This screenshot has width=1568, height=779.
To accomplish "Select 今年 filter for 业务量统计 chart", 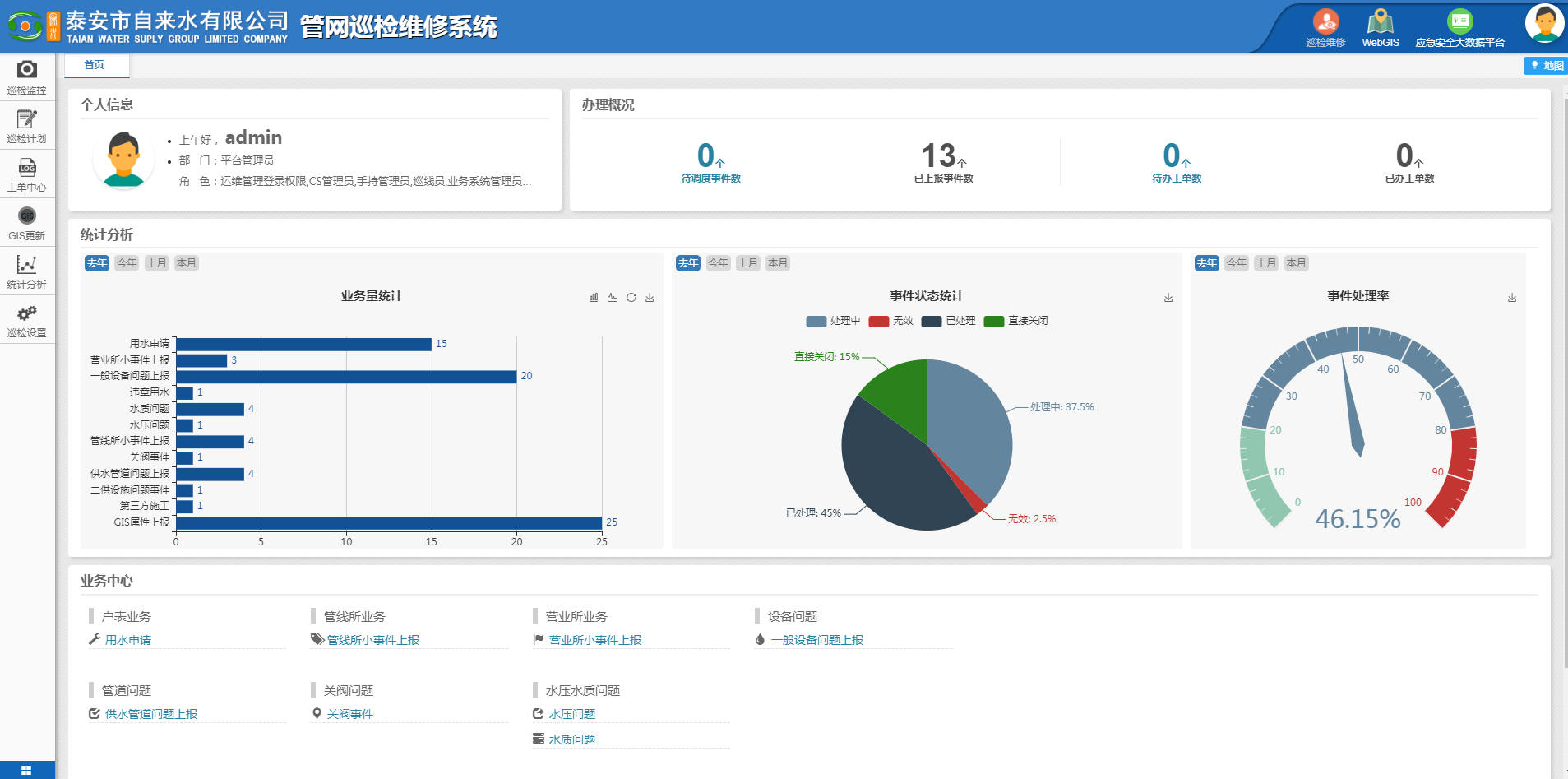I will pos(127,263).
